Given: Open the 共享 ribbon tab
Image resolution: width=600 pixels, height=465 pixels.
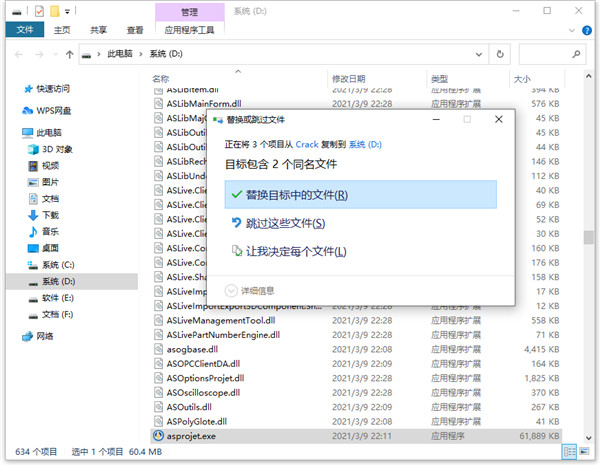Looking at the screenshot, I should [x=98, y=30].
